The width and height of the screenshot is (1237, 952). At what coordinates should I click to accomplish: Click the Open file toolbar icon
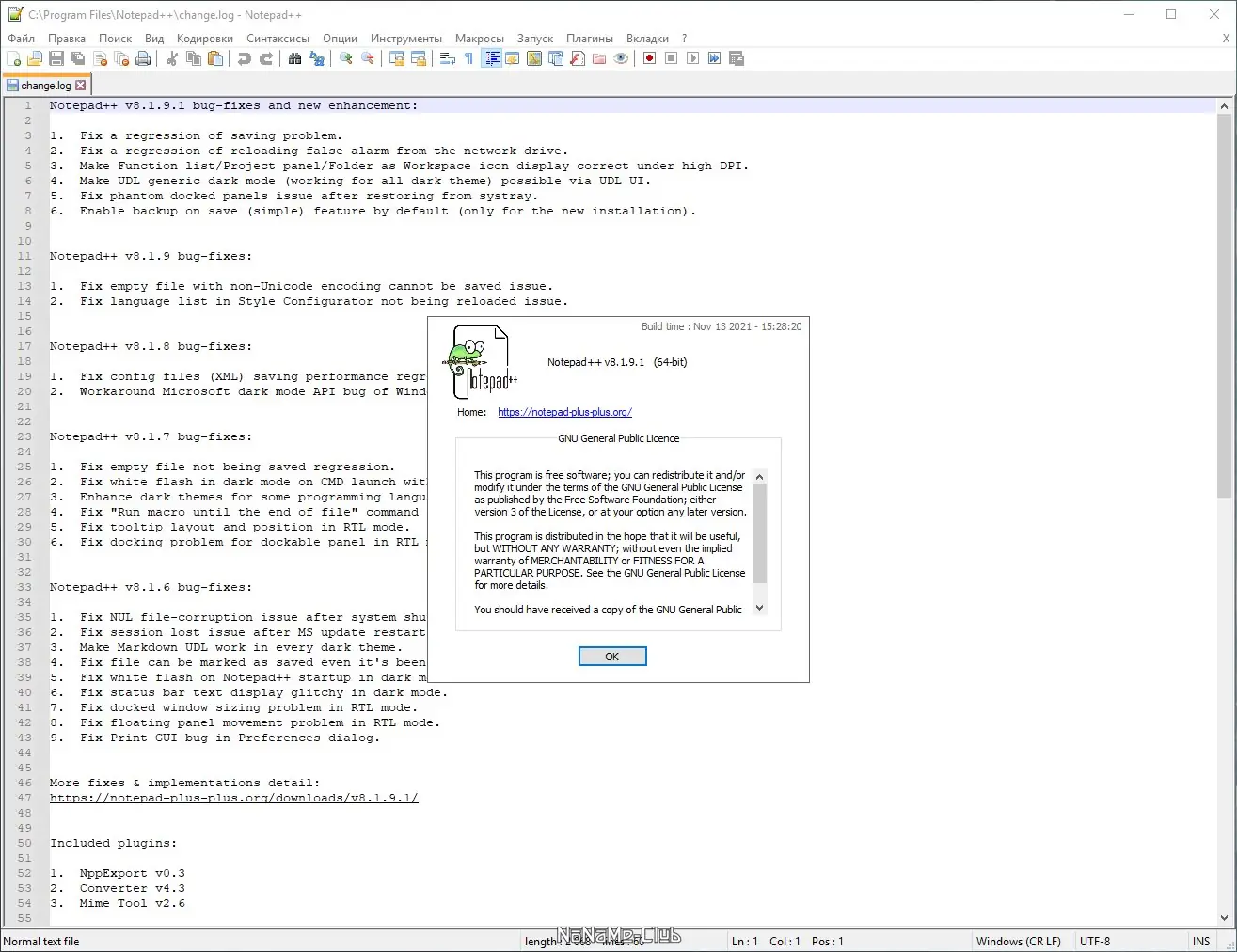[x=35, y=58]
